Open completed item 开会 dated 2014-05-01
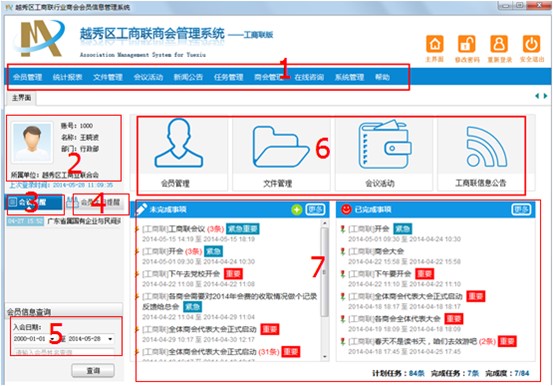553x386 pixels. pos(369,229)
